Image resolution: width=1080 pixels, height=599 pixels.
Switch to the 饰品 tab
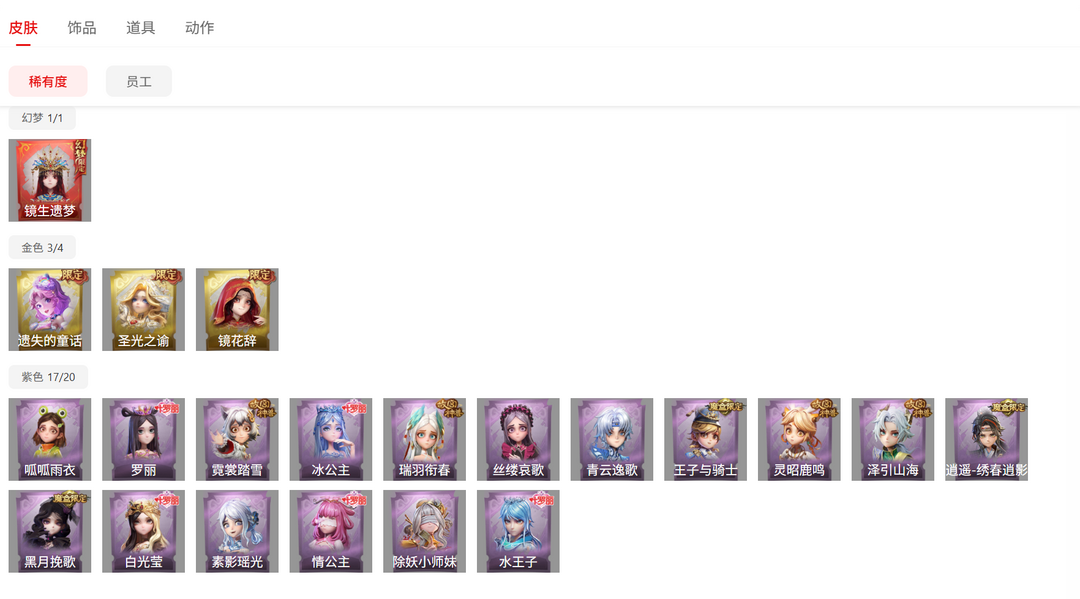(x=82, y=28)
